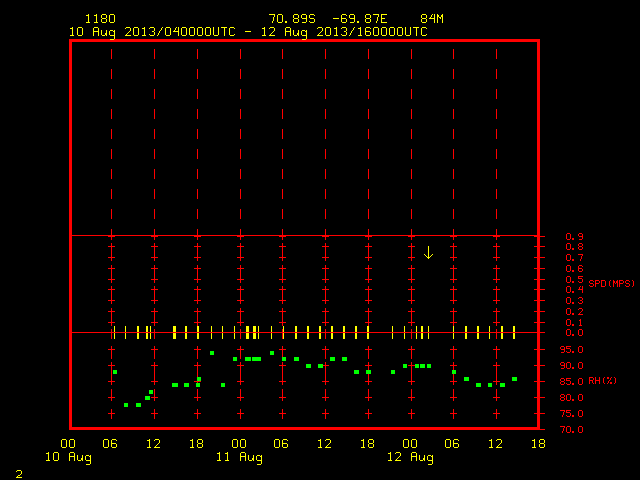The height and width of the screenshot is (480, 640).
Task: Click the elevation label 84M
Action: click(432, 19)
